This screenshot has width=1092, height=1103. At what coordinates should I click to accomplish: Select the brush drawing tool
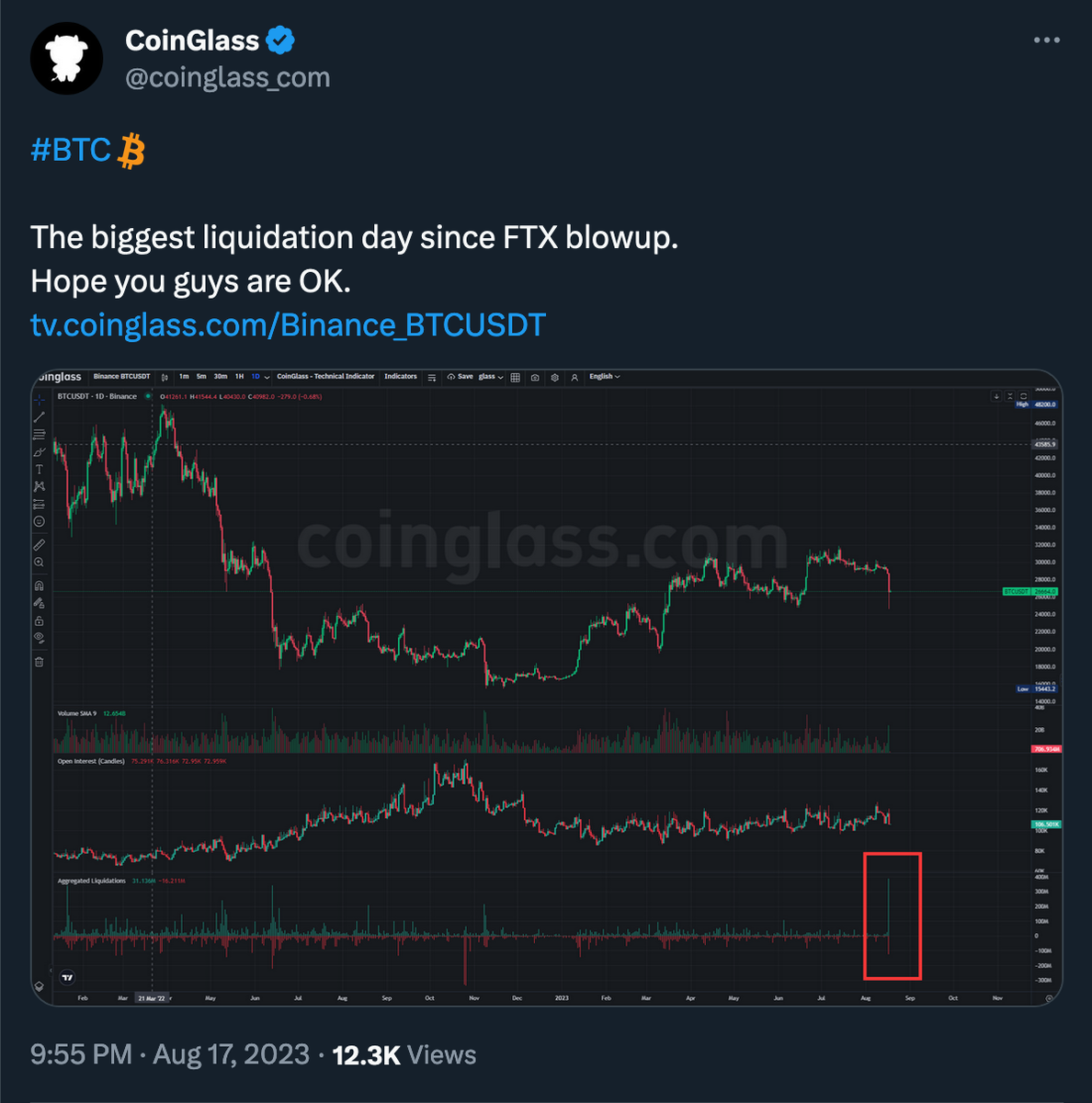coord(40,451)
